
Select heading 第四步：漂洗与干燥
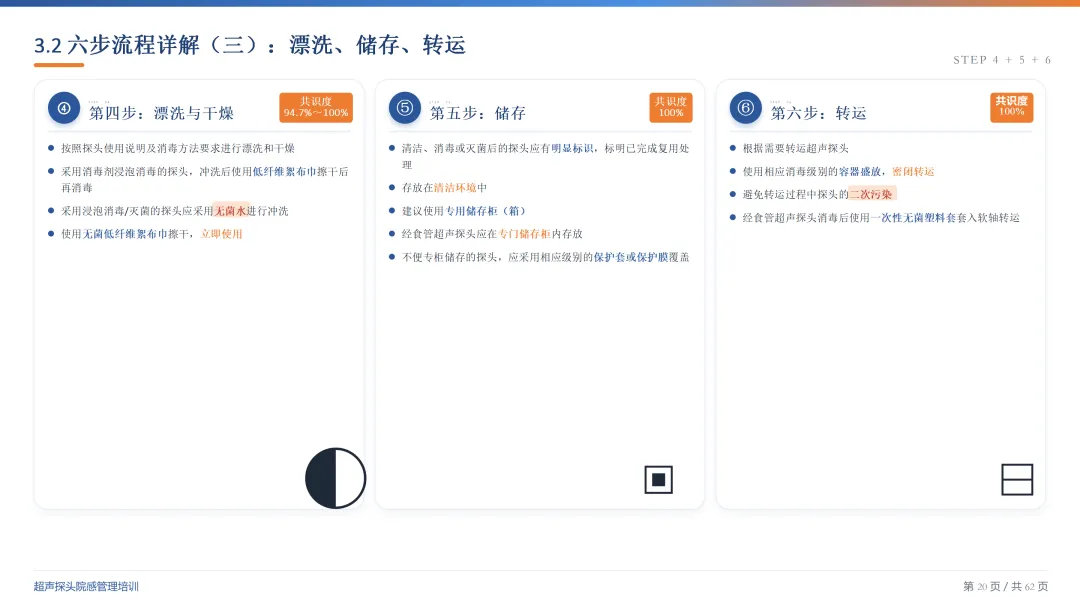[161, 113]
